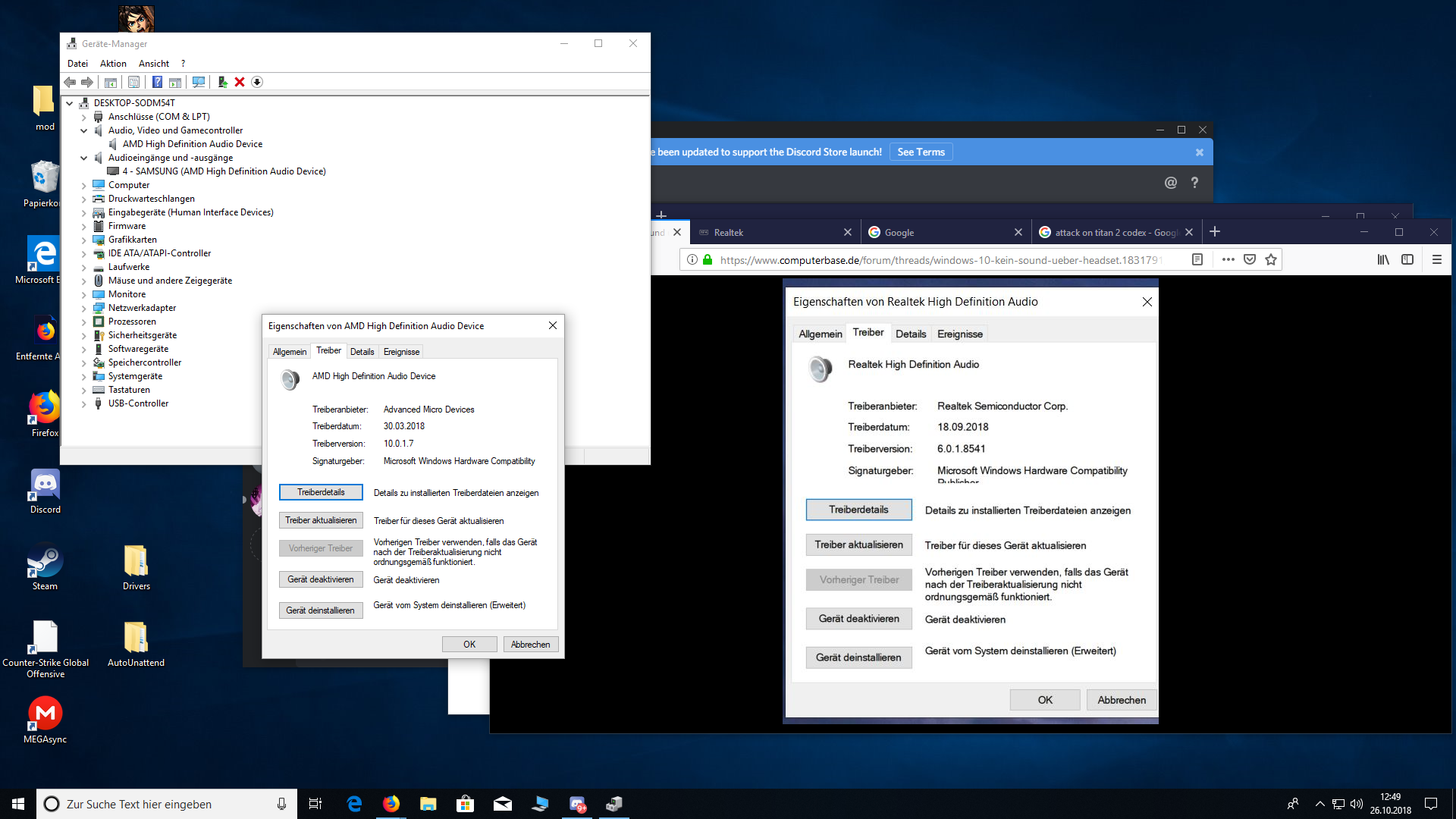Click Gerät deaktivieren in AMD dialog
The height and width of the screenshot is (819, 1456).
[x=321, y=579]
